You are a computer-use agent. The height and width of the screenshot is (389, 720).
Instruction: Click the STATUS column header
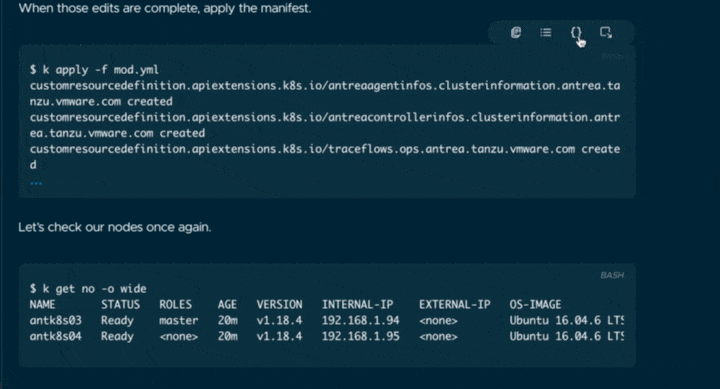(x=120, y=305)
